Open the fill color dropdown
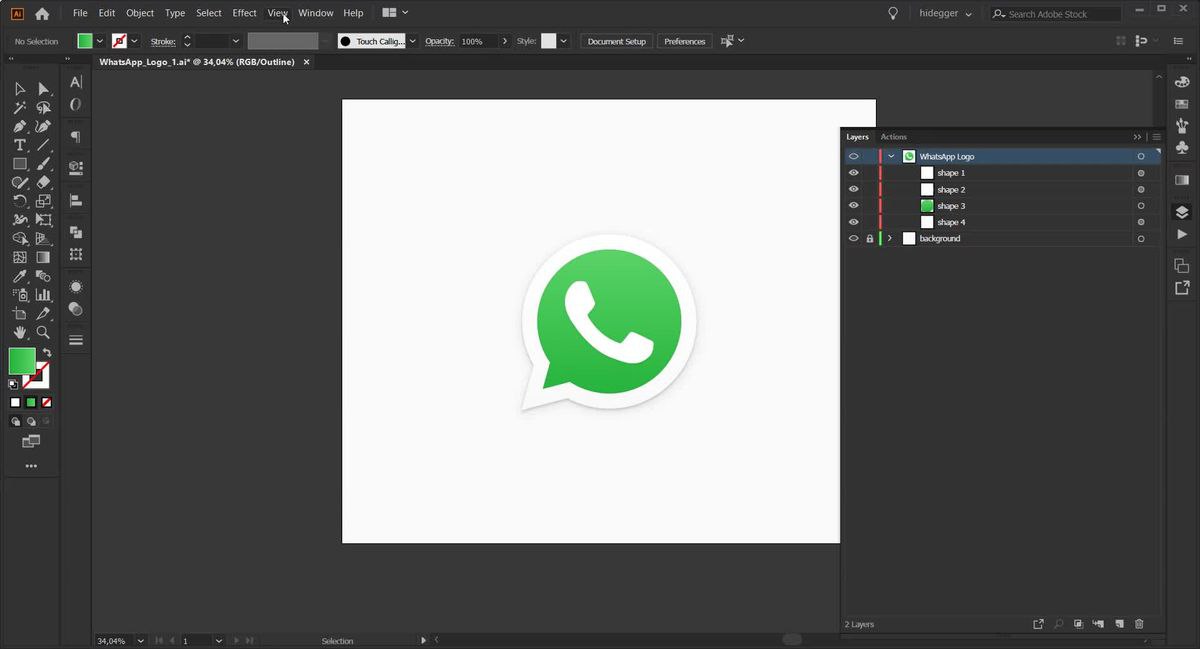This screenshot has height=649, width=1200. 99,41
